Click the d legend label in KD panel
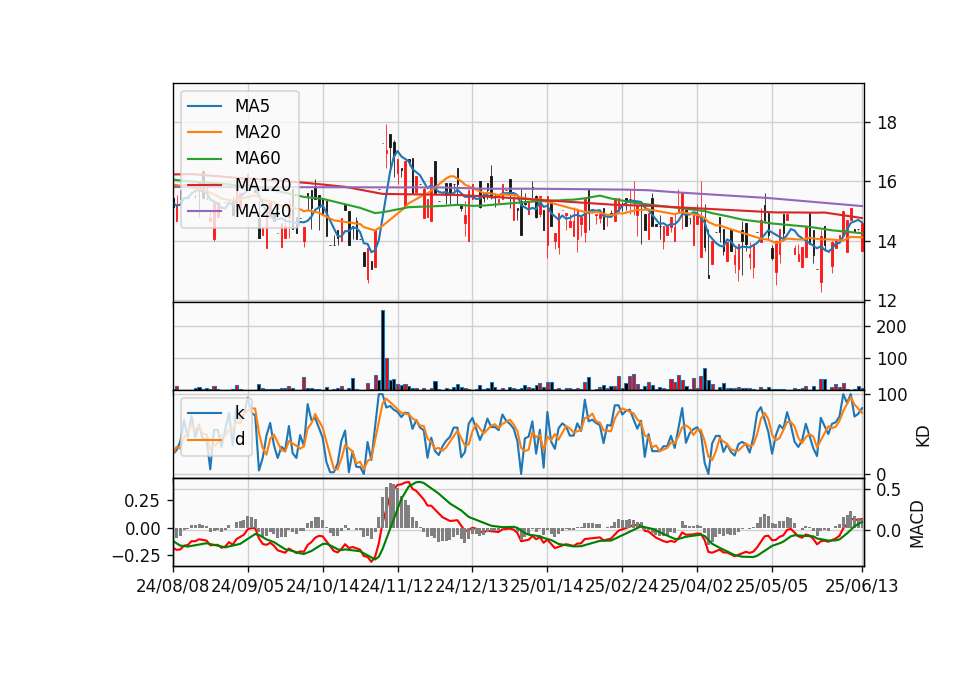 (239, 439)
